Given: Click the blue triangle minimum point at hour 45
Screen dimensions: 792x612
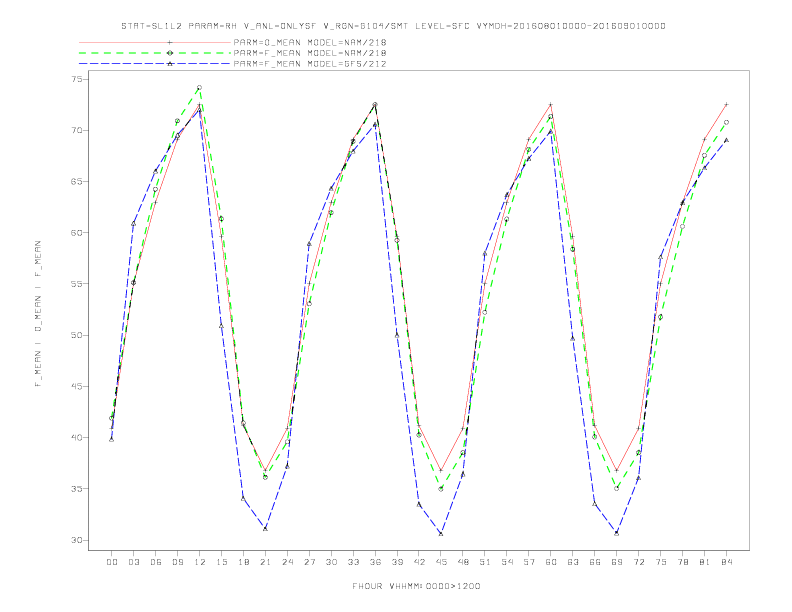Looking at the screenshot, I should pyautogui.click(x=441, y=534).
